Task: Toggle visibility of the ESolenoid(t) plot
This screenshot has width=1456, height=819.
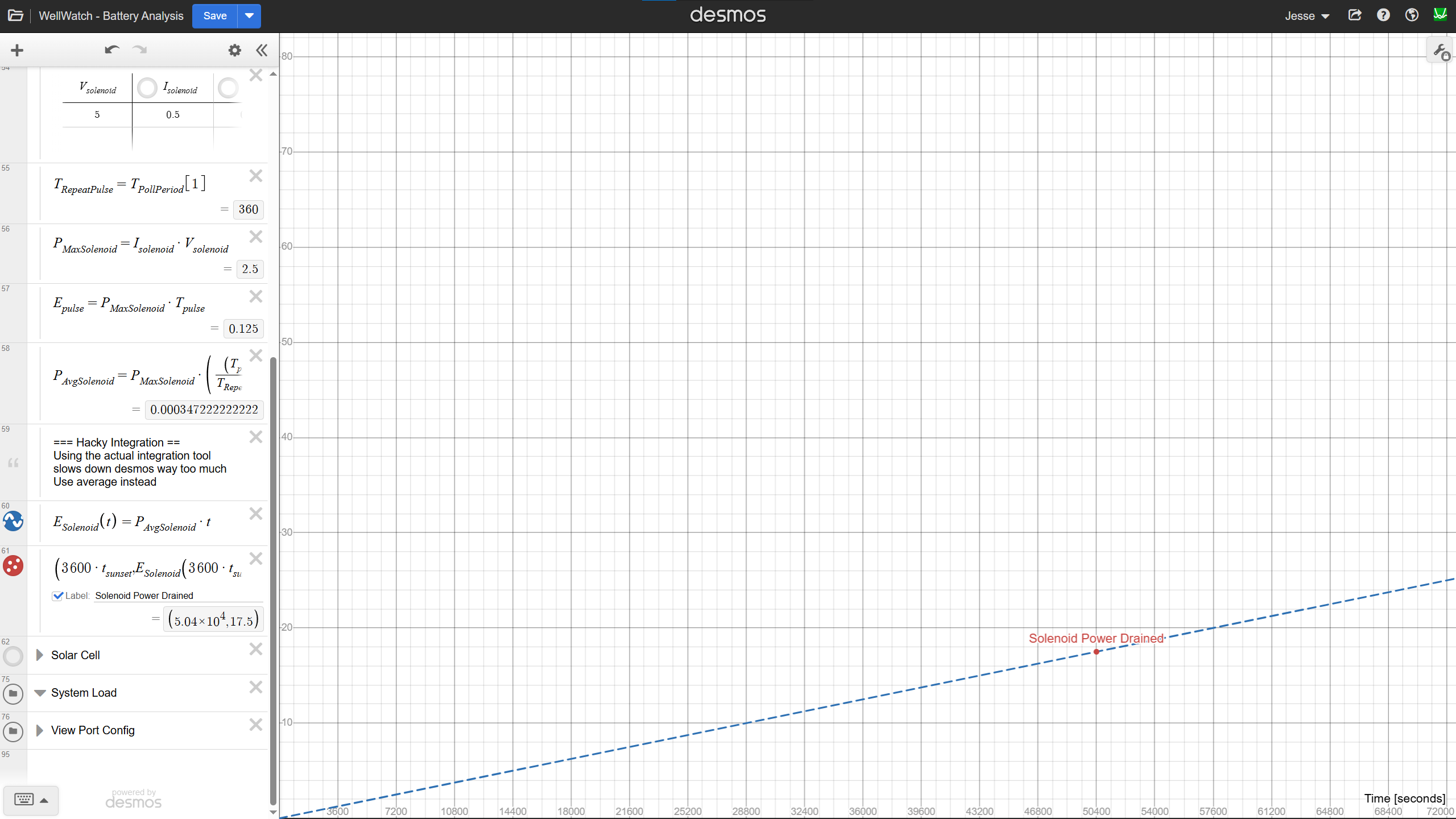Action: pos(13,521)
